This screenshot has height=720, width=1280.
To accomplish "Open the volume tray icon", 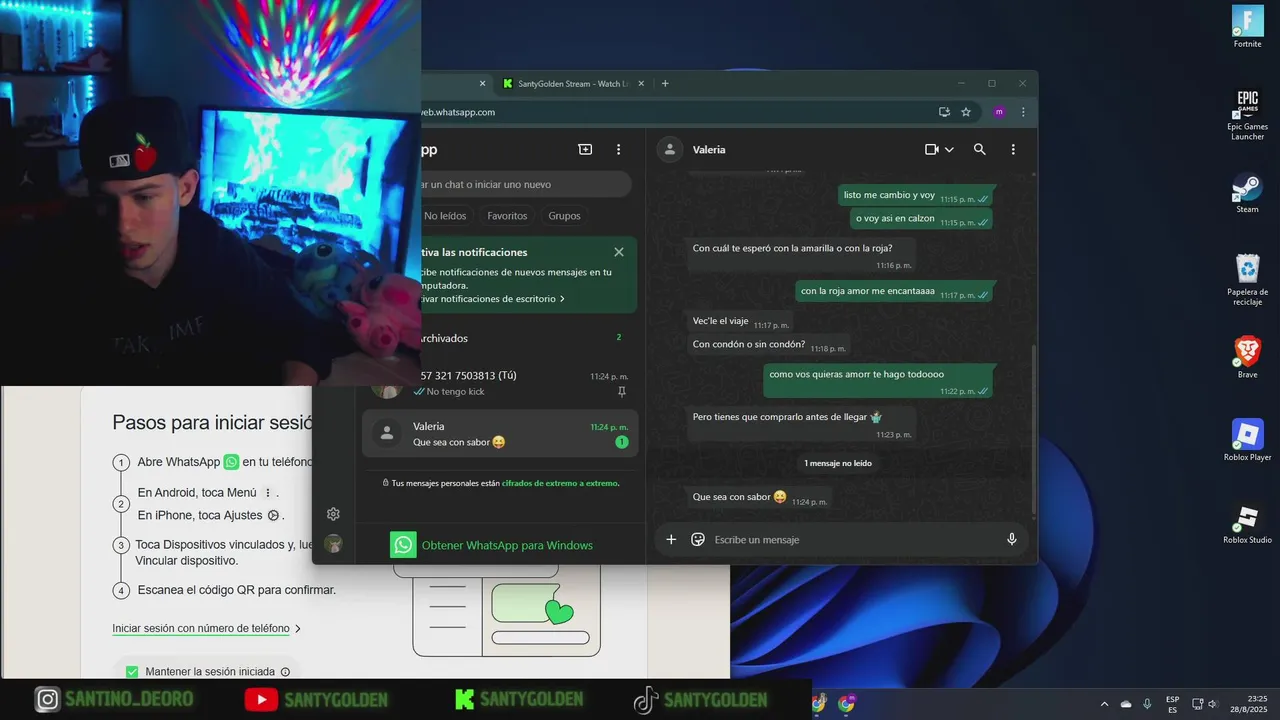I will pyautogui.click(x=1213, y=704).
